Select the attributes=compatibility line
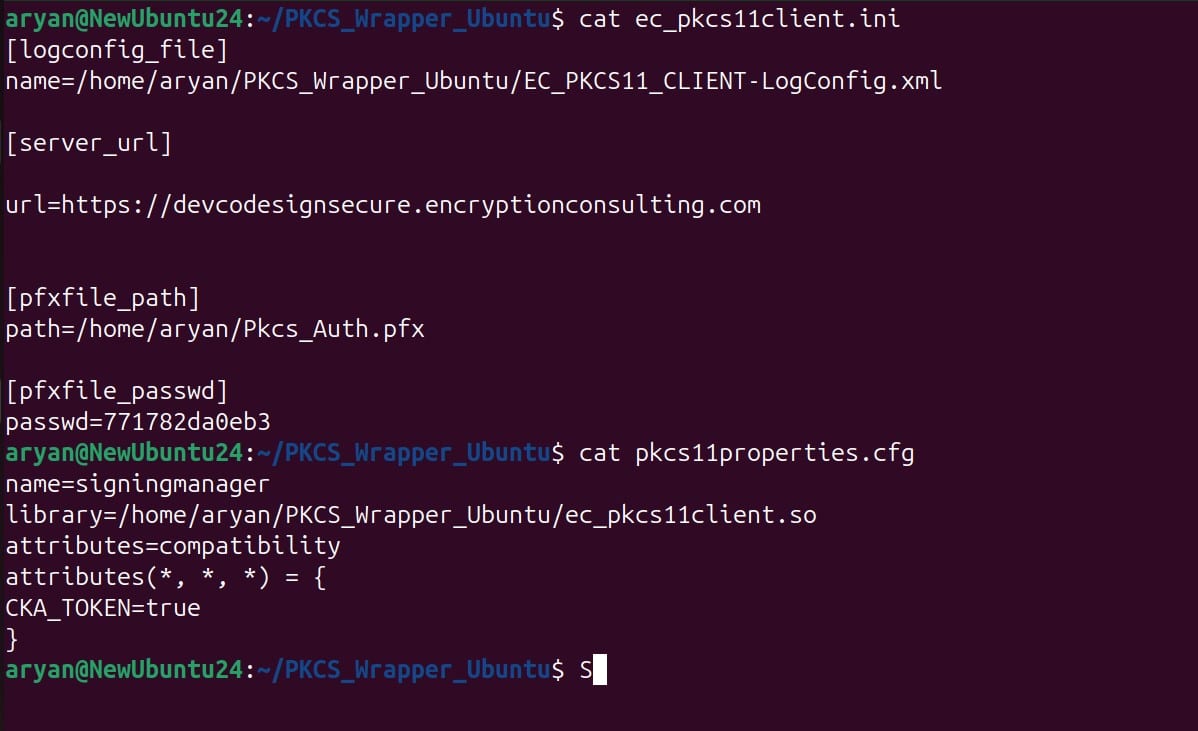The width and height of the screenshot is (1198, 731). pos(173,546)
